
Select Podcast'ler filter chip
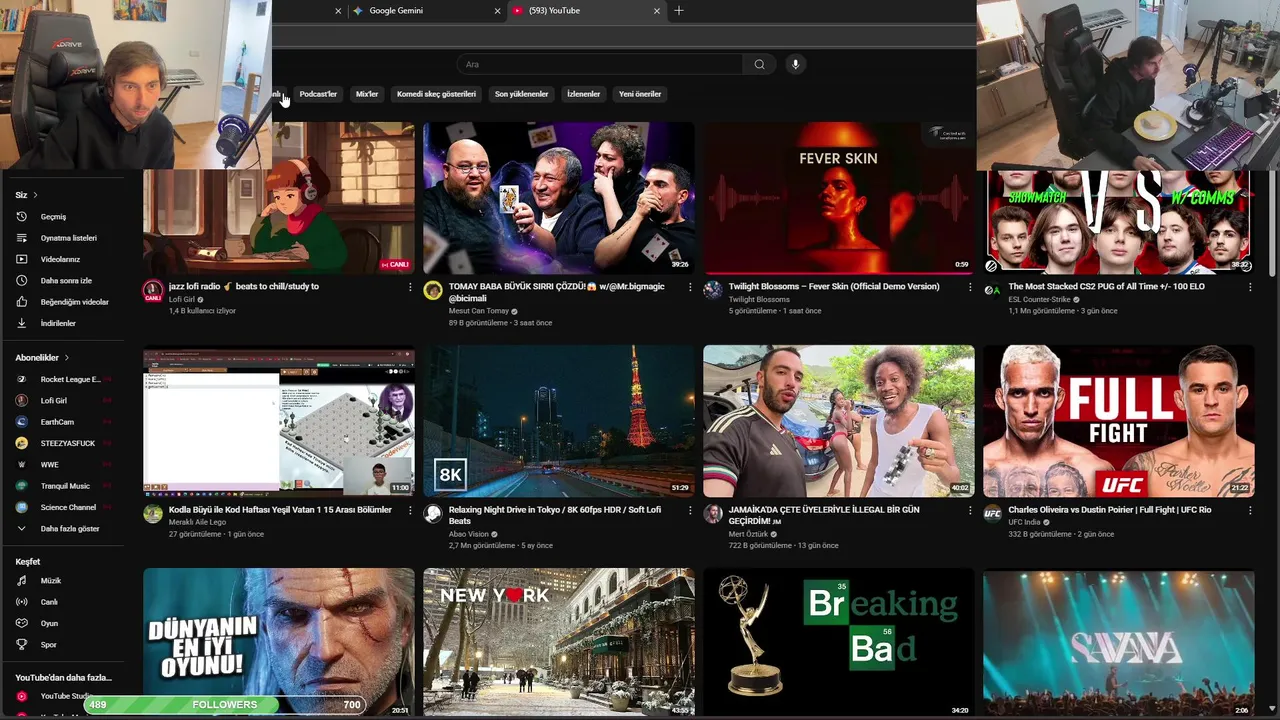tap(318, 94)
